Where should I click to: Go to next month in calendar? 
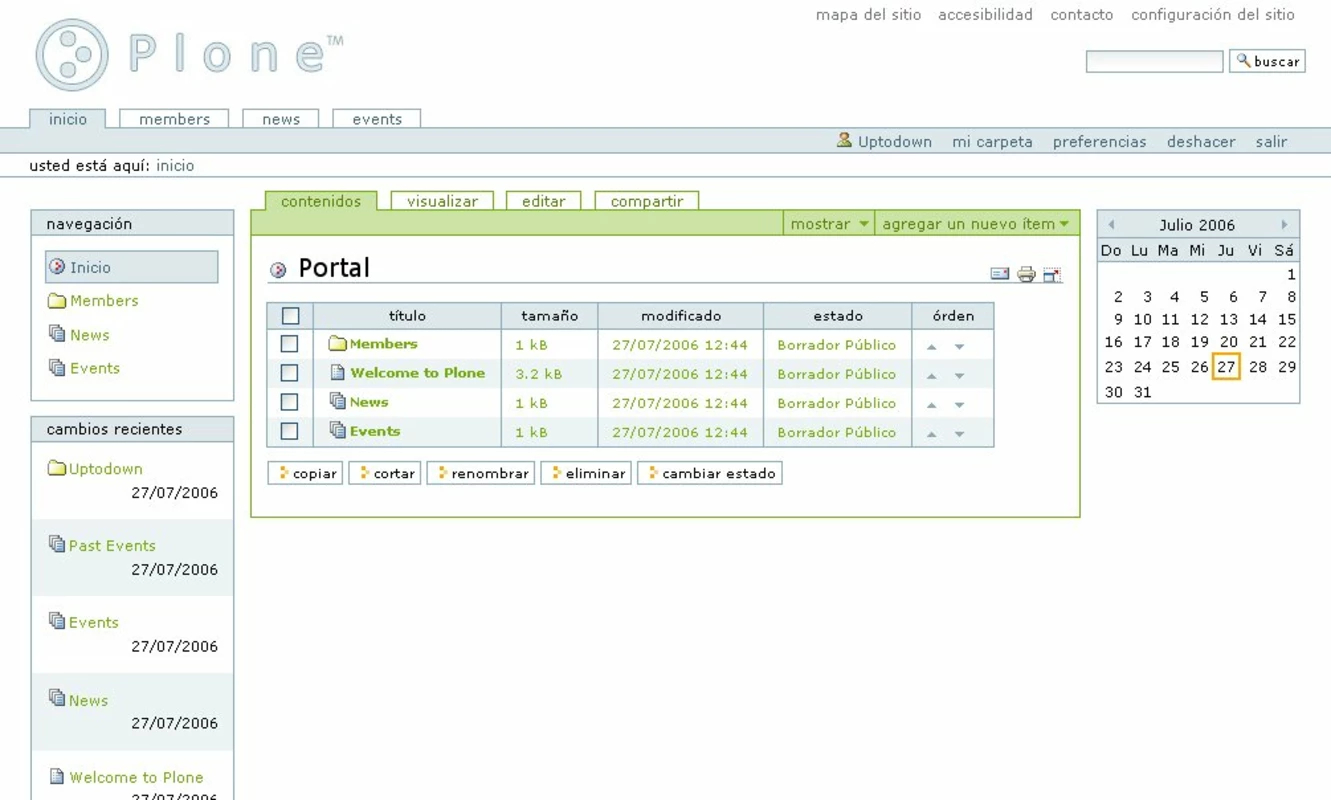[x=1285, y=225]
